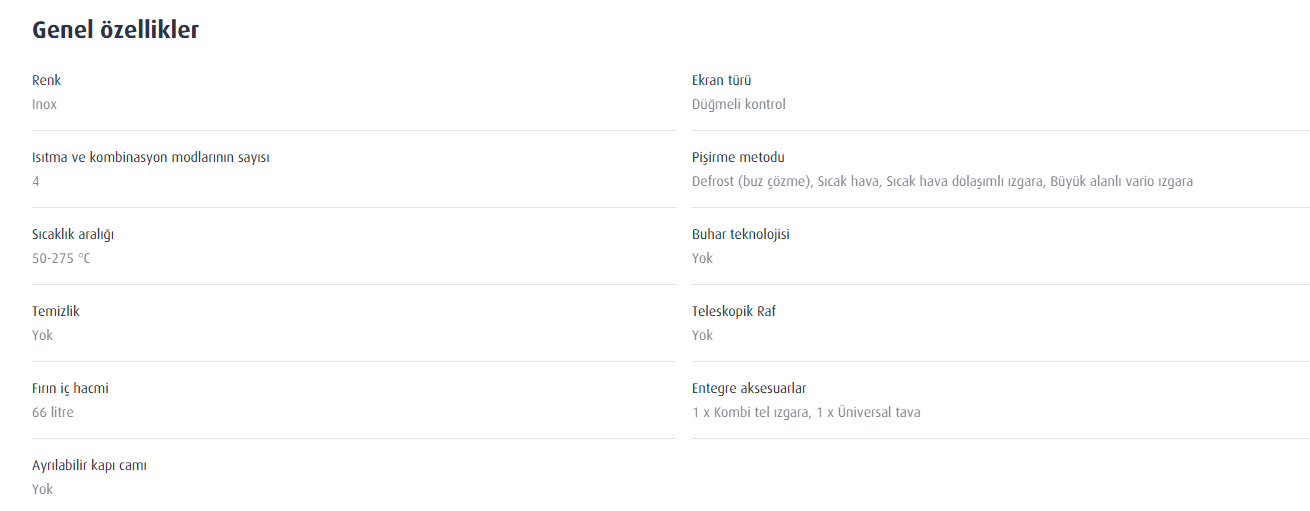Click the "Pişirme metodu" label
The height and width of the screenshot is (511, 1310).
click(x=738, y=157)
